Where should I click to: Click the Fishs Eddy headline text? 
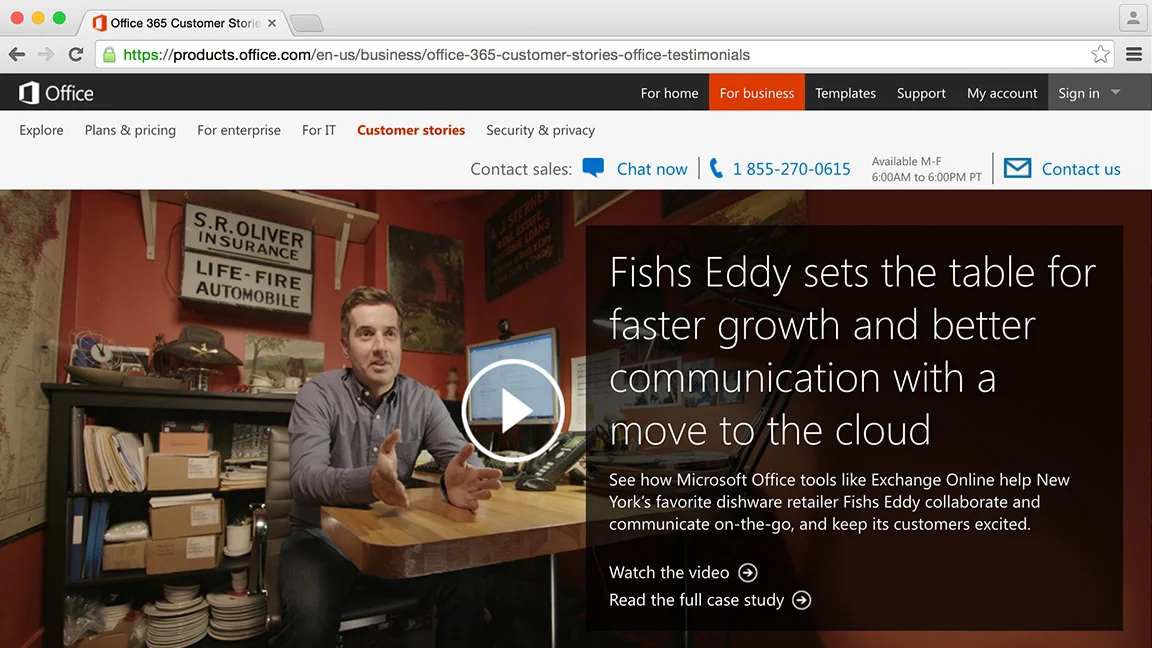[x=852, y=351]
